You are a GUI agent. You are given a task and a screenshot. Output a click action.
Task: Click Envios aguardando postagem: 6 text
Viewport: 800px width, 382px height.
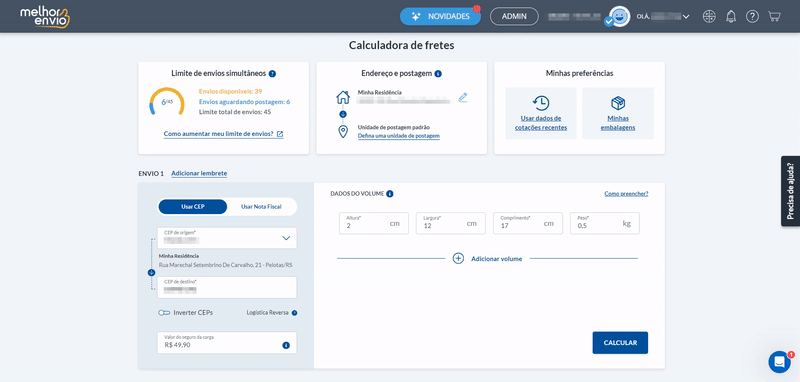coord(244,101)
